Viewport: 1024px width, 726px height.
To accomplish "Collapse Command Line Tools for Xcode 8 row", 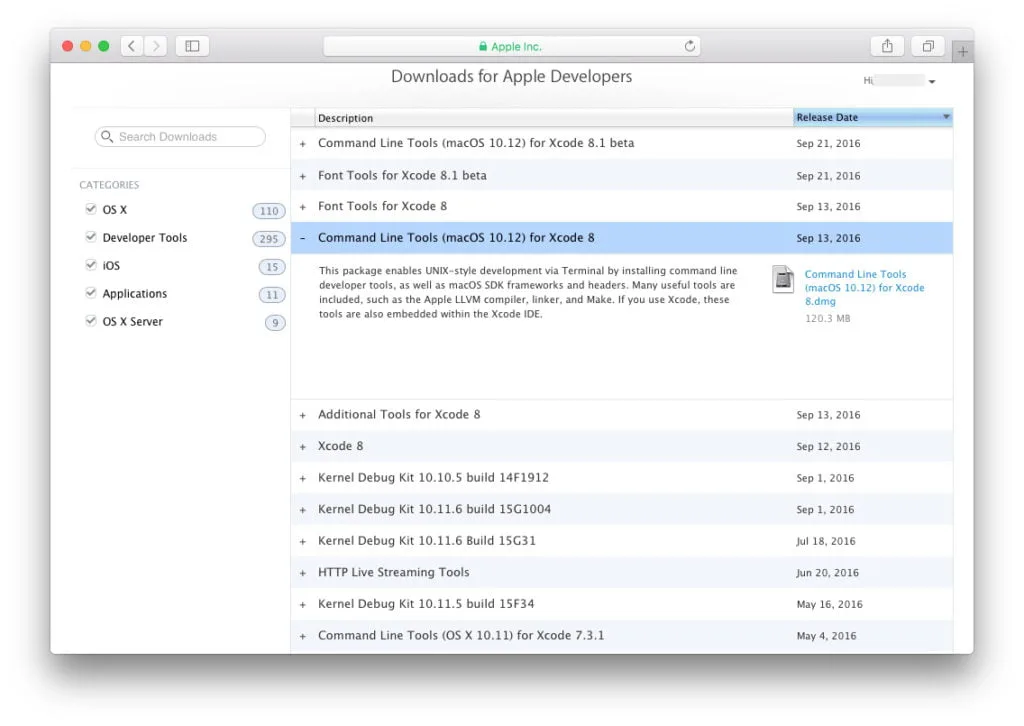I will click(302, 238).
